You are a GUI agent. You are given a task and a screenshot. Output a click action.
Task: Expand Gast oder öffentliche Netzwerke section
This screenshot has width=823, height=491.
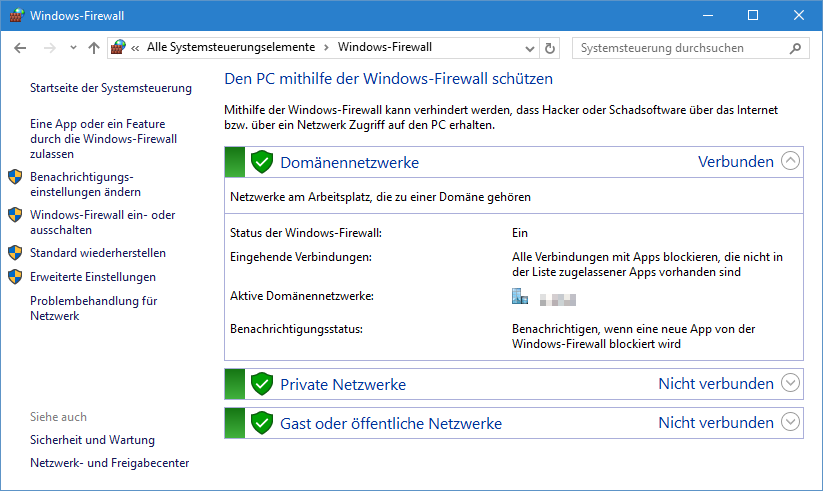790,422
